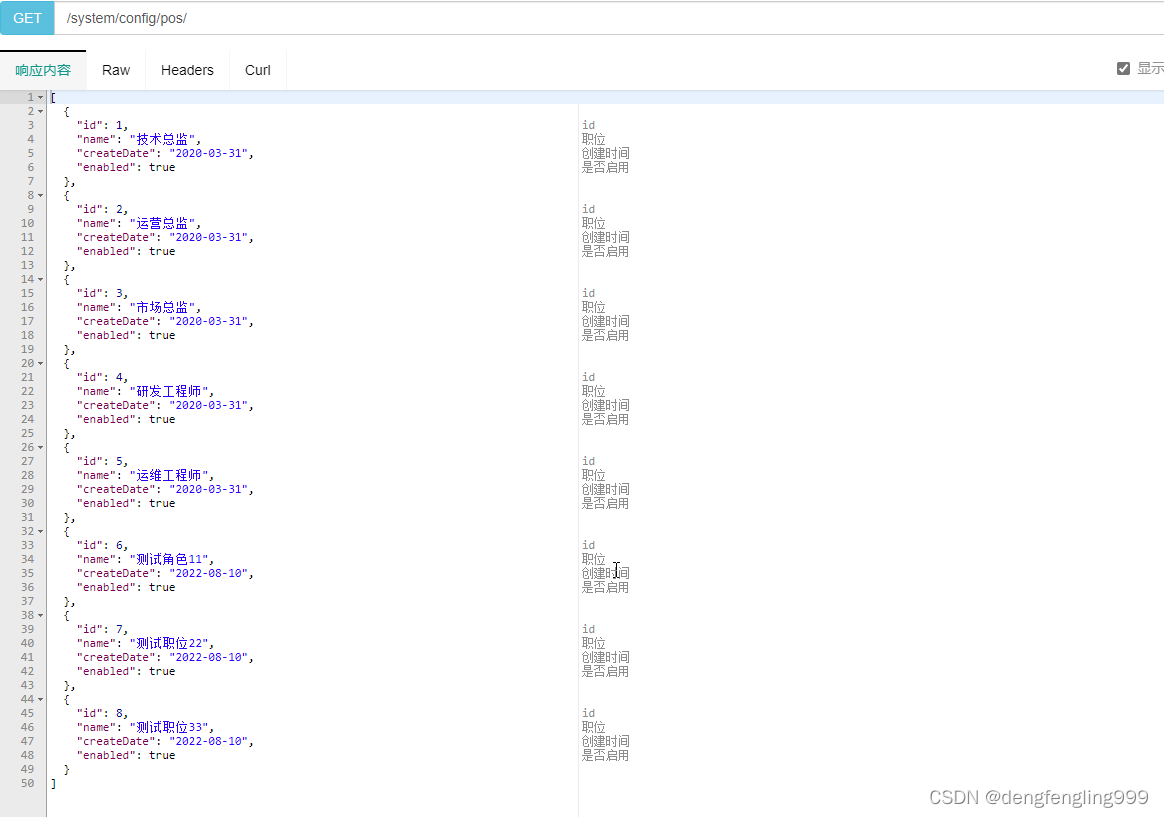Click the name value "运营总监"

click(163, 223)
